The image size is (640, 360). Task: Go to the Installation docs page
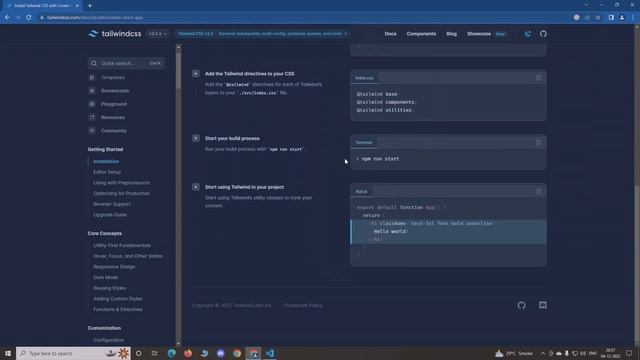point(106,161)
